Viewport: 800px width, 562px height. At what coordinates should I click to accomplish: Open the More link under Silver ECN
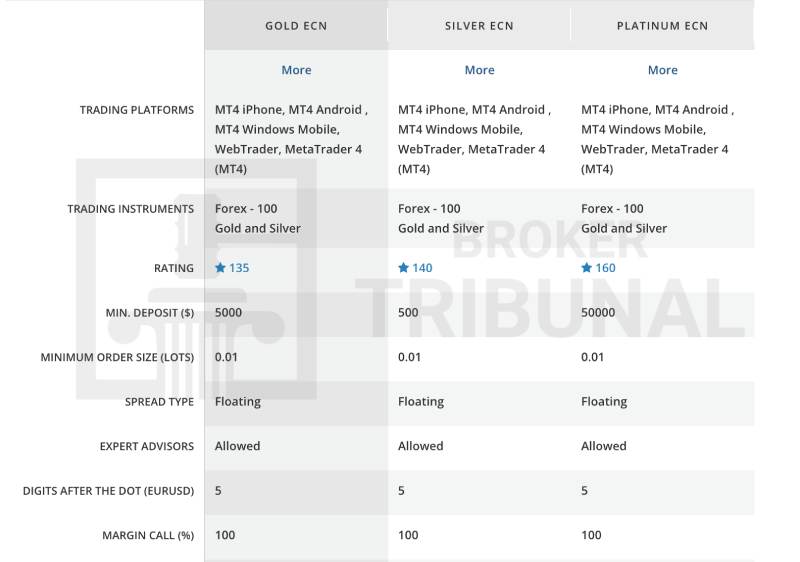click(x=479, y=70)
